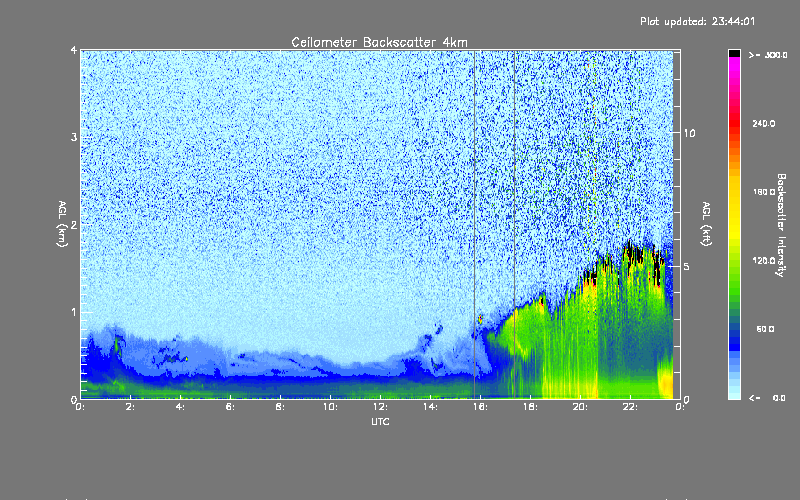Click the 60.0 colorbar value
The image size is (800, 500).
(765, 329)
